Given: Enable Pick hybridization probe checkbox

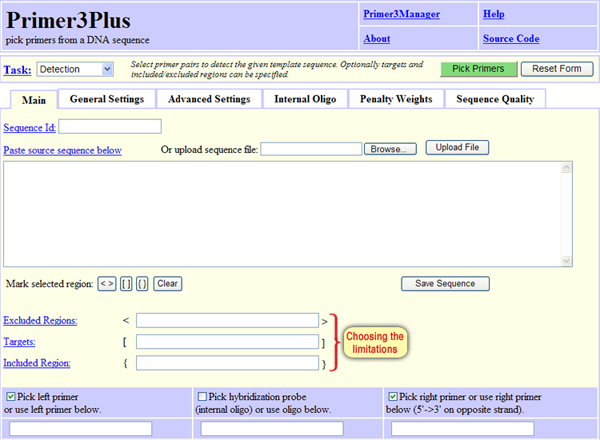Looking at the screenshot, I should pos(203,394).
